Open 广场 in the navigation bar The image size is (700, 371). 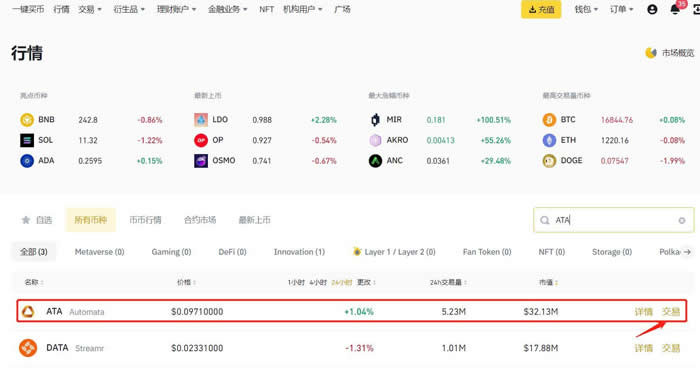pos(342,9)
